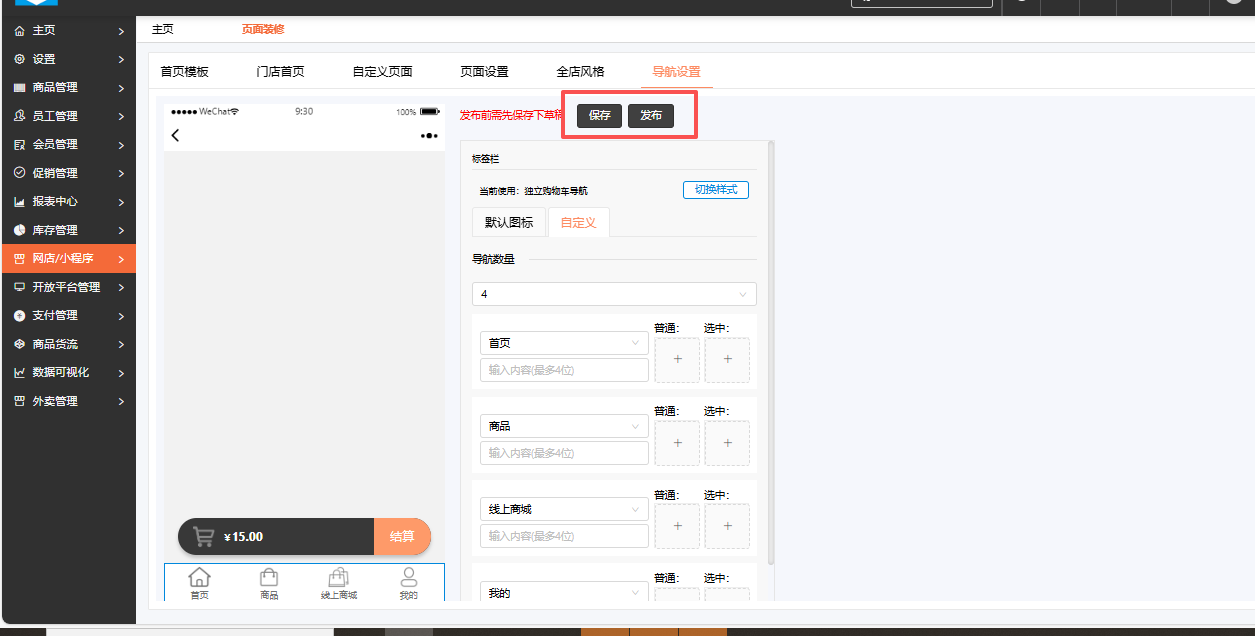
Task: Expand the 商品管理 sidebar menu
Action: tap(67, 88)
